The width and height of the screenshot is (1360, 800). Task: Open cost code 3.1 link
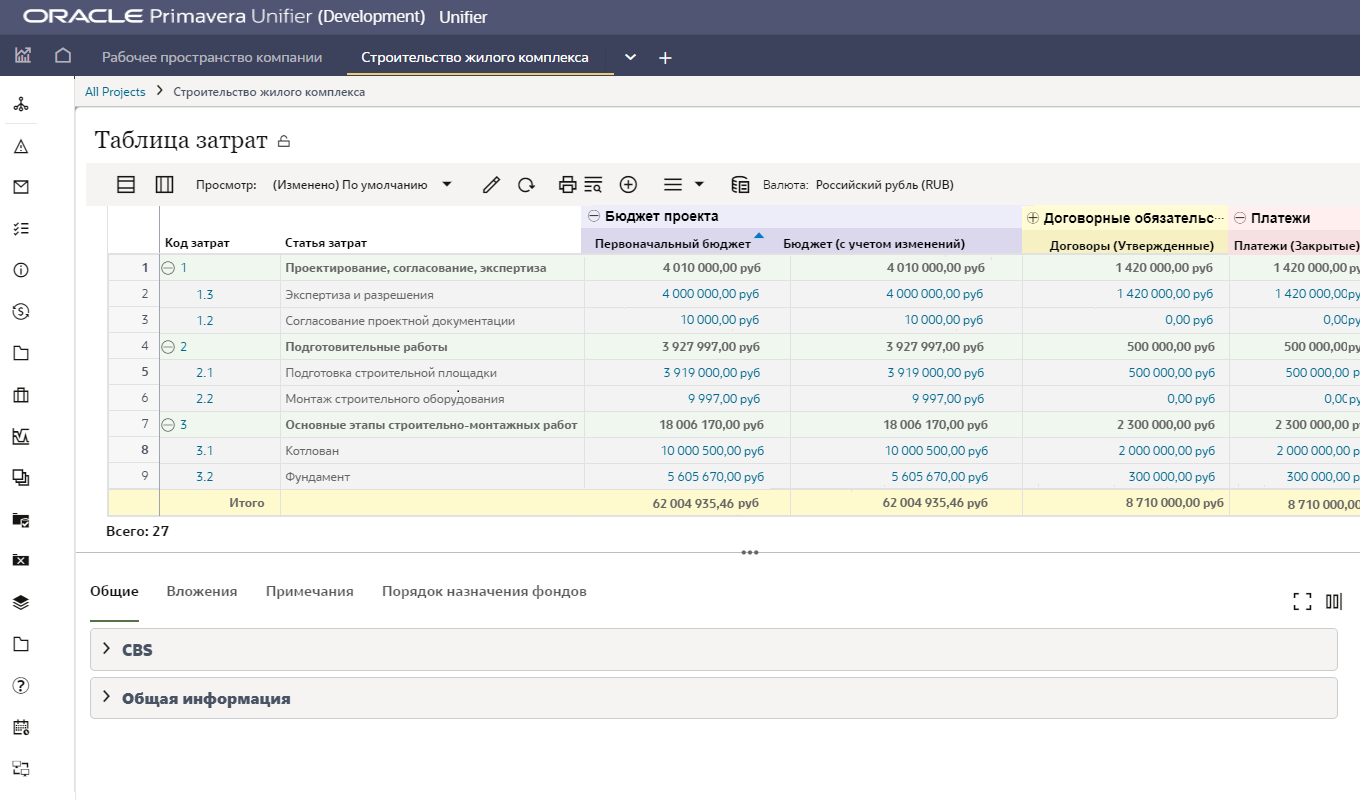(x=204, y=451)
